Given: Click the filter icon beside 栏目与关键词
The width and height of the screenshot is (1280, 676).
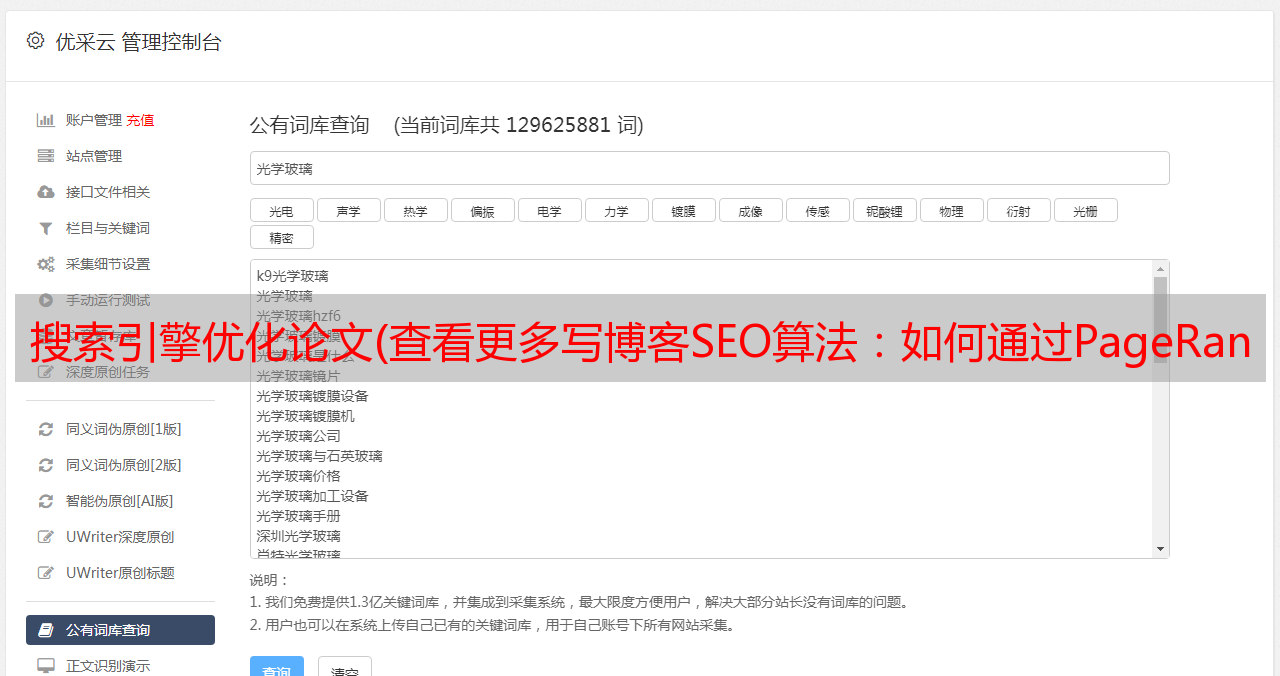Looking at the screenshot, I should [45, 228].
